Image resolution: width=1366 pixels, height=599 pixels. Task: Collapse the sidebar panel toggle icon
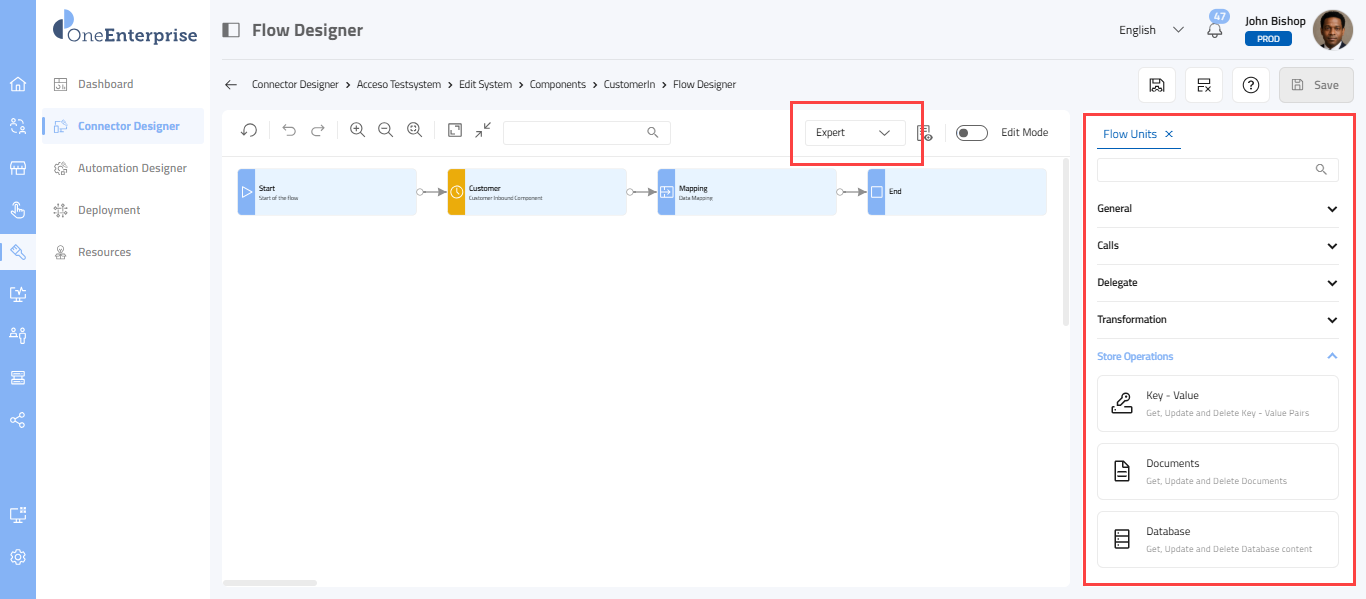pos(231,30)
